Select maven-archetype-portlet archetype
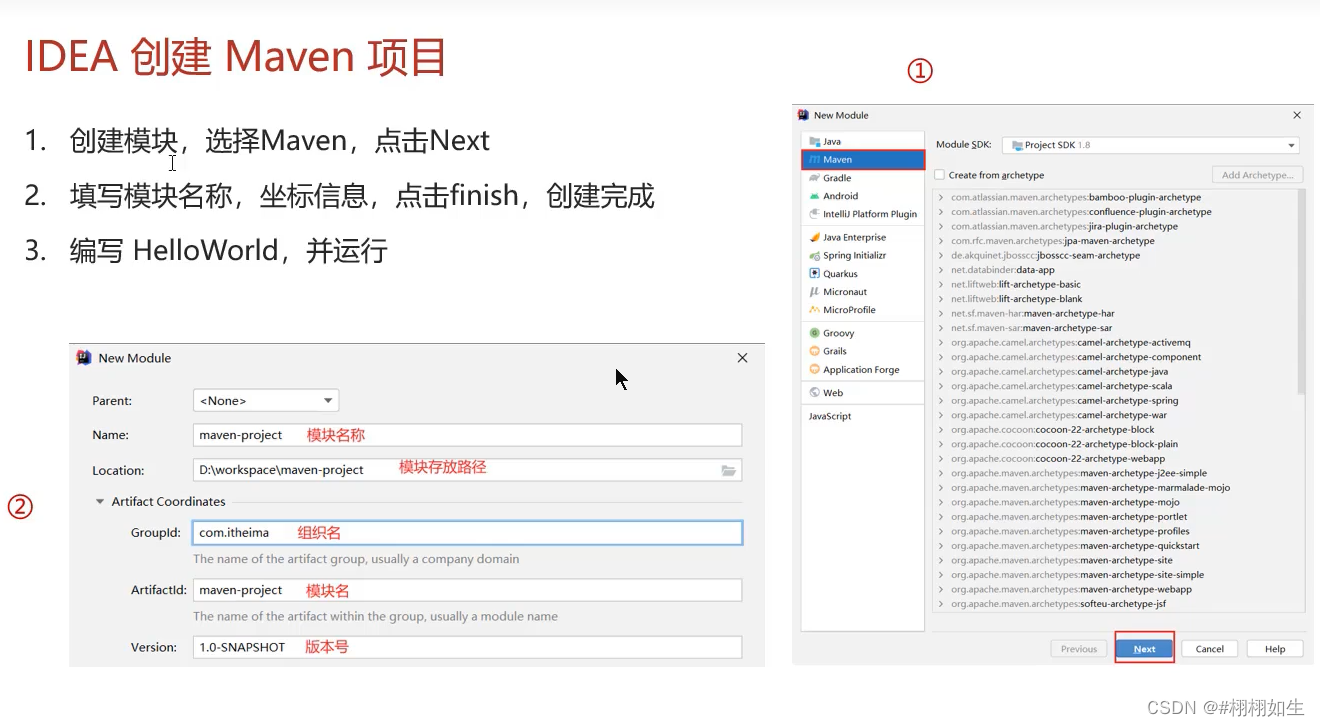This screenshot has width=1320, height=726. pos(1067,517)
